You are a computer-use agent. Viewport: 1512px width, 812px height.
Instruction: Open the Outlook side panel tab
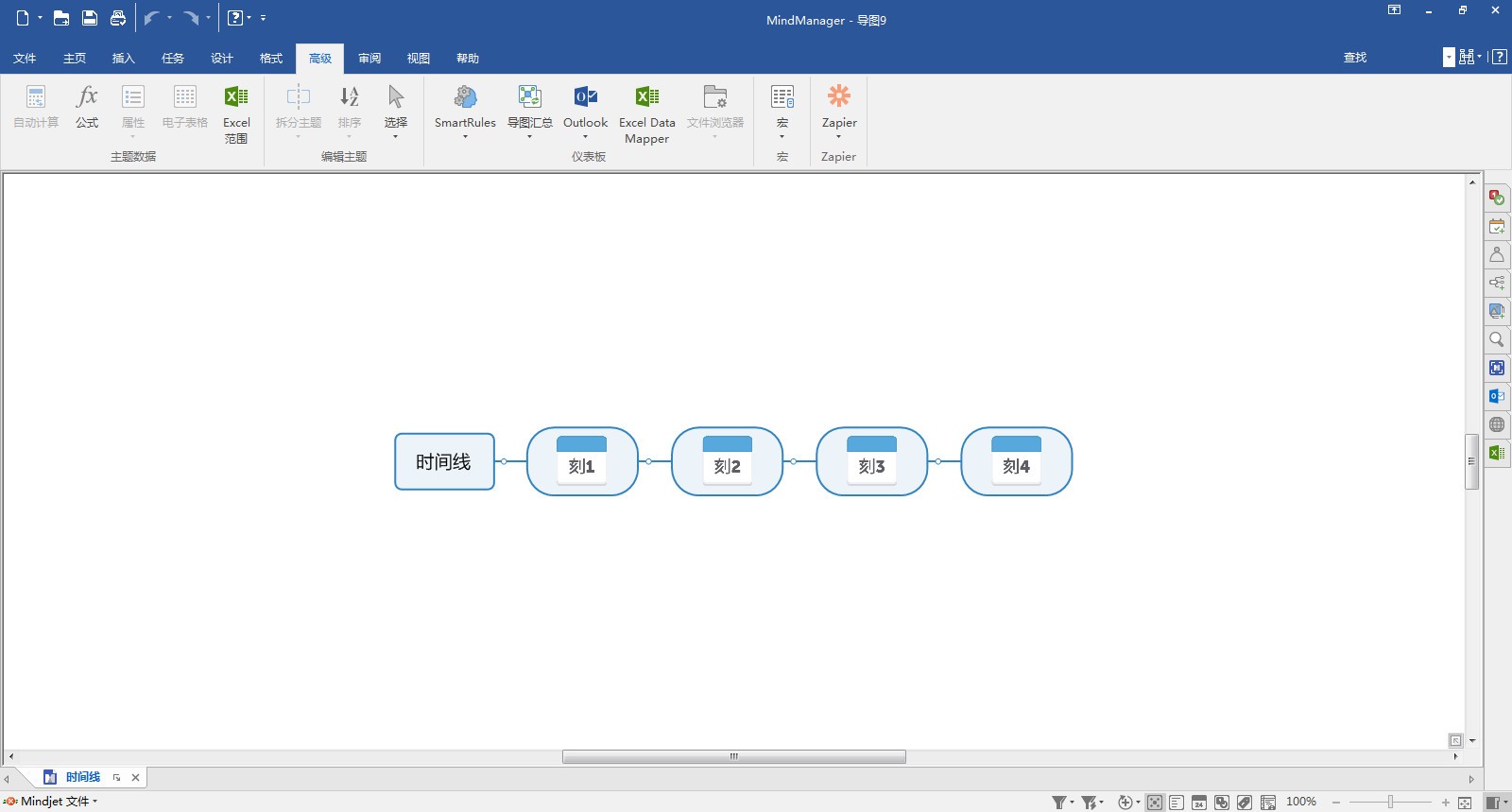click(1497, 396)
